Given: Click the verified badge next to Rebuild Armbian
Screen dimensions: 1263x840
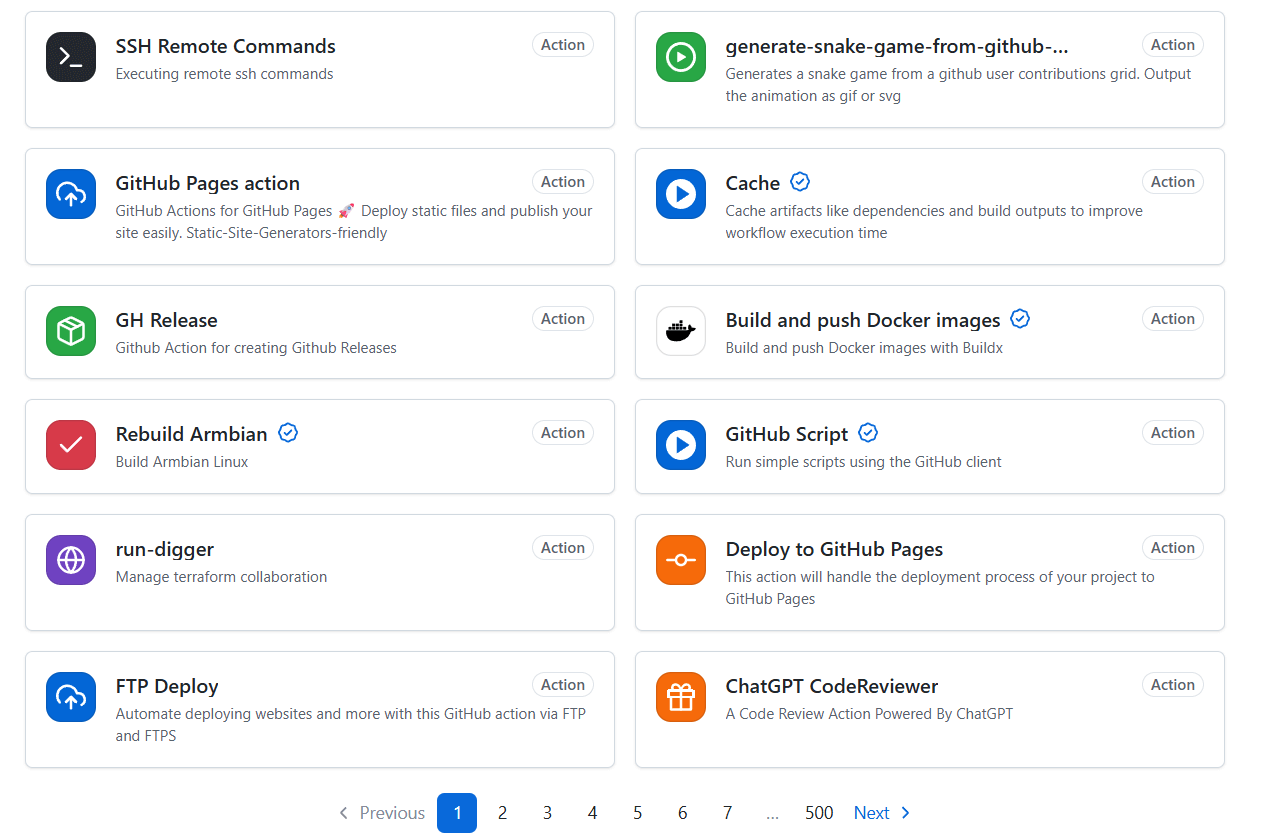Looking at the screenshot, I should coord(288,433).
